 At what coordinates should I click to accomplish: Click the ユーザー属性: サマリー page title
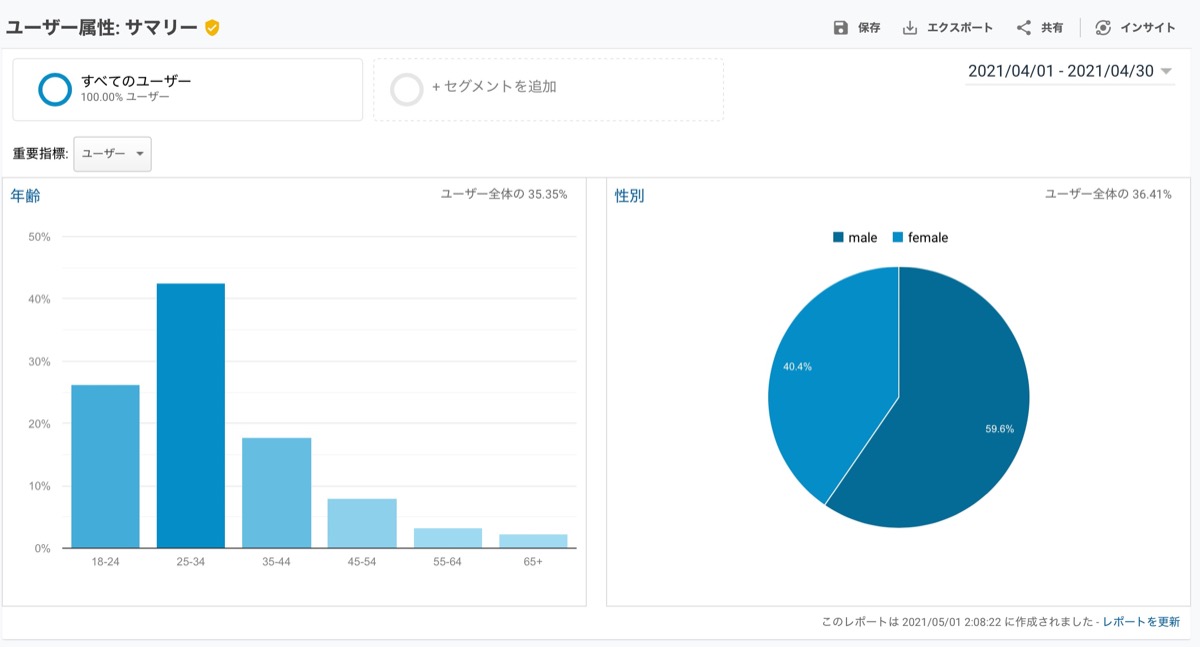[x=102, y=28]
